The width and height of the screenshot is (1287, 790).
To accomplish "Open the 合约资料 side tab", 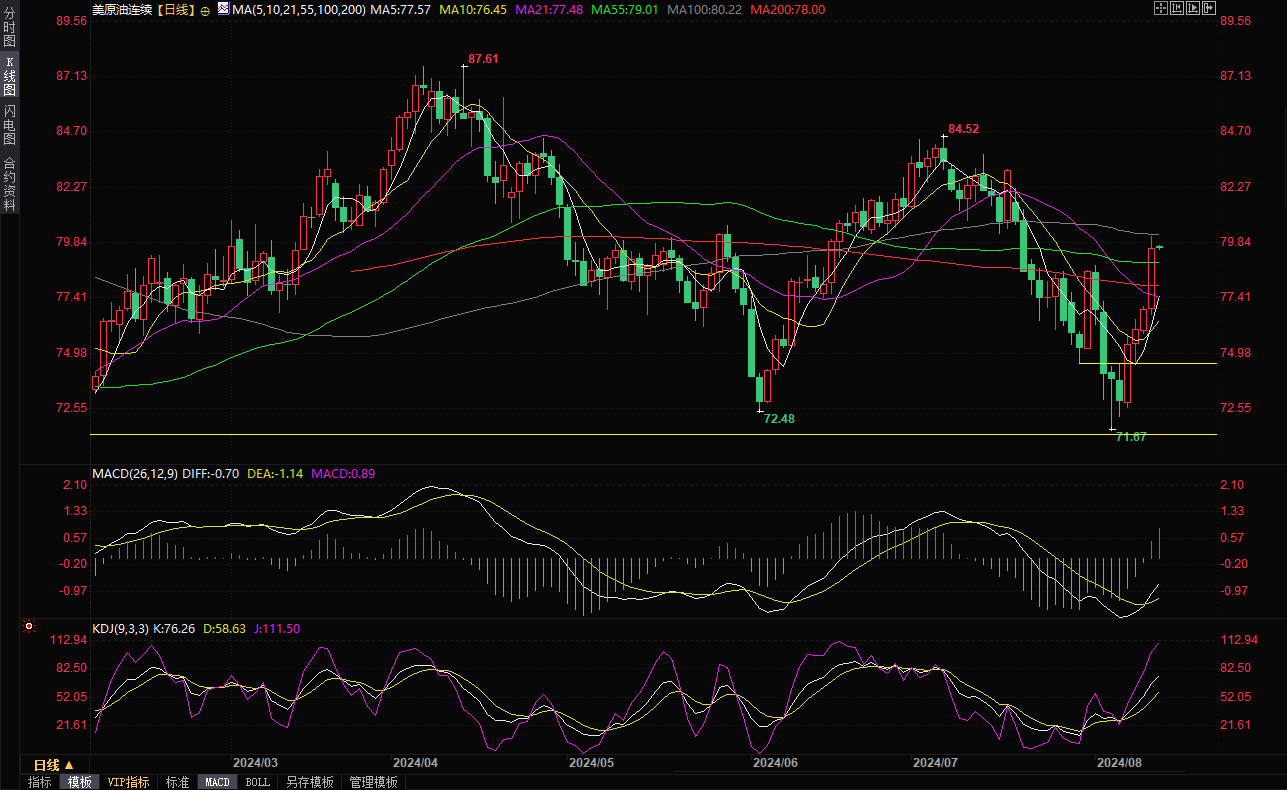I will [x=9, y=183].
